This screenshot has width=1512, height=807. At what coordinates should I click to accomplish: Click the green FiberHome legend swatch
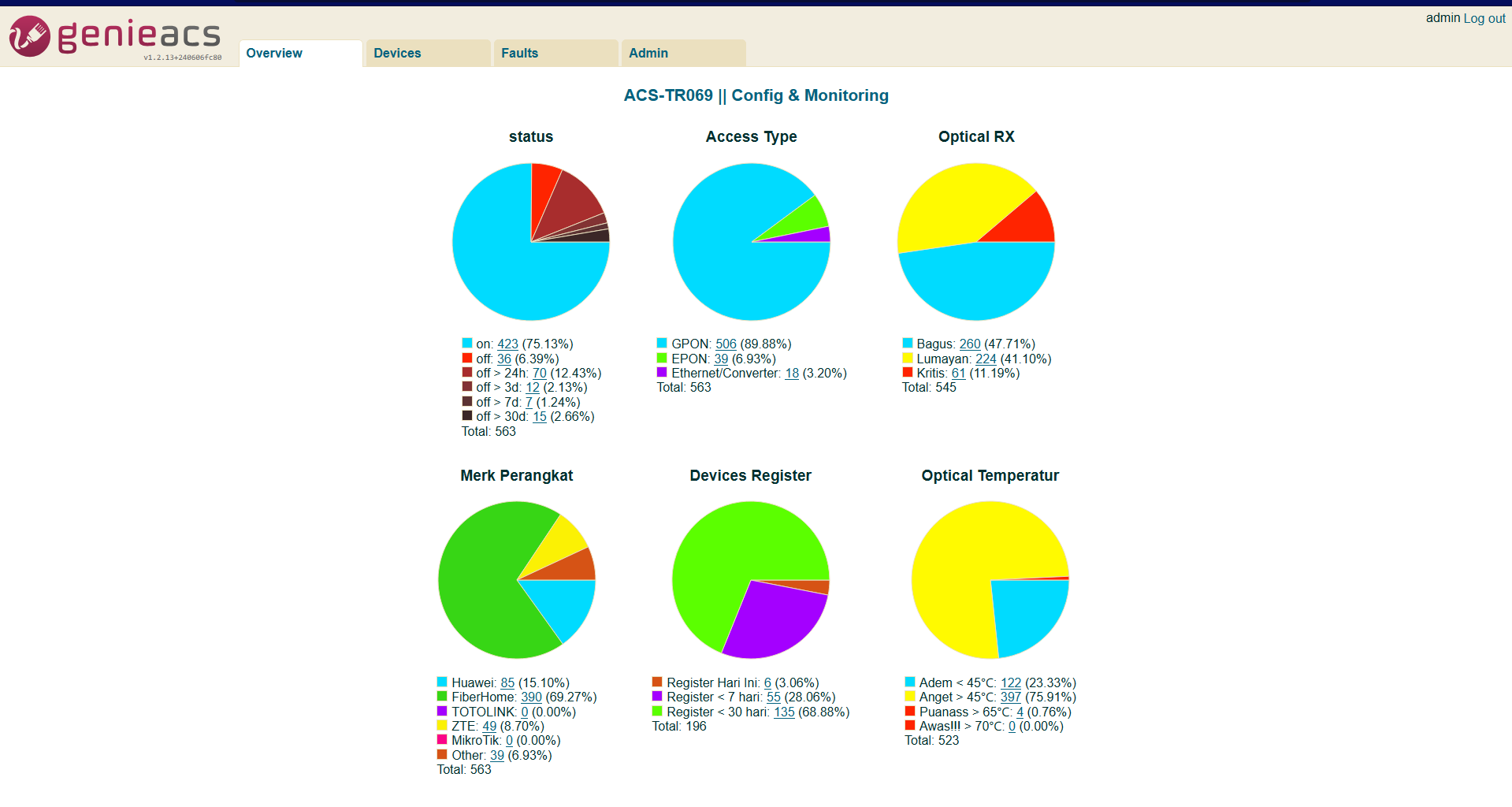pyautogui.click(x=442, y=697)
